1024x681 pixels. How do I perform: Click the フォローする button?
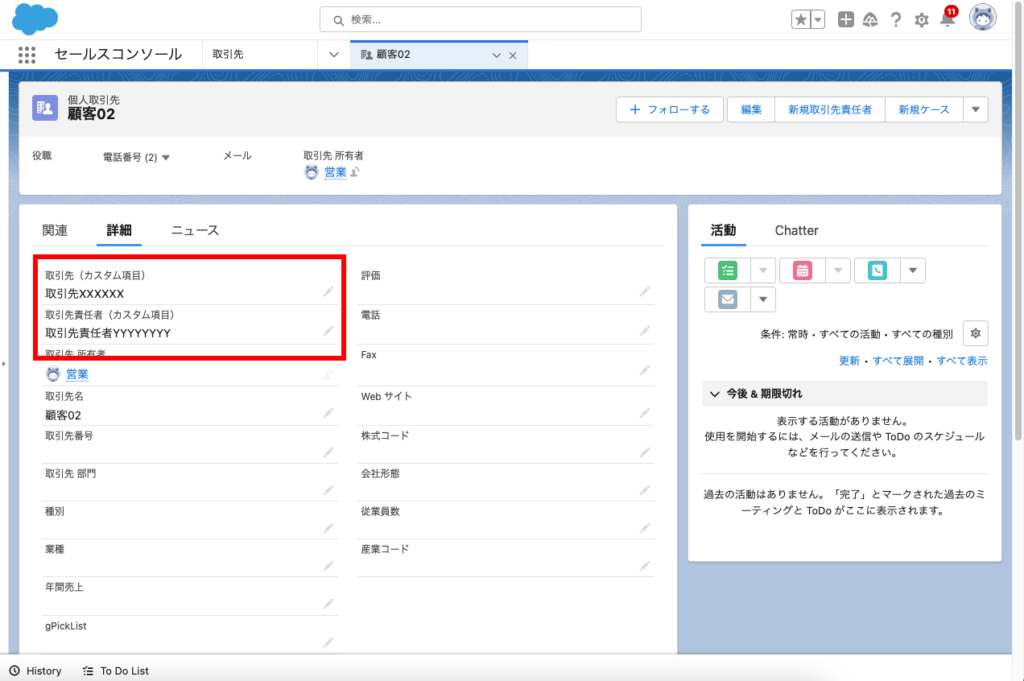pos(669,110)
